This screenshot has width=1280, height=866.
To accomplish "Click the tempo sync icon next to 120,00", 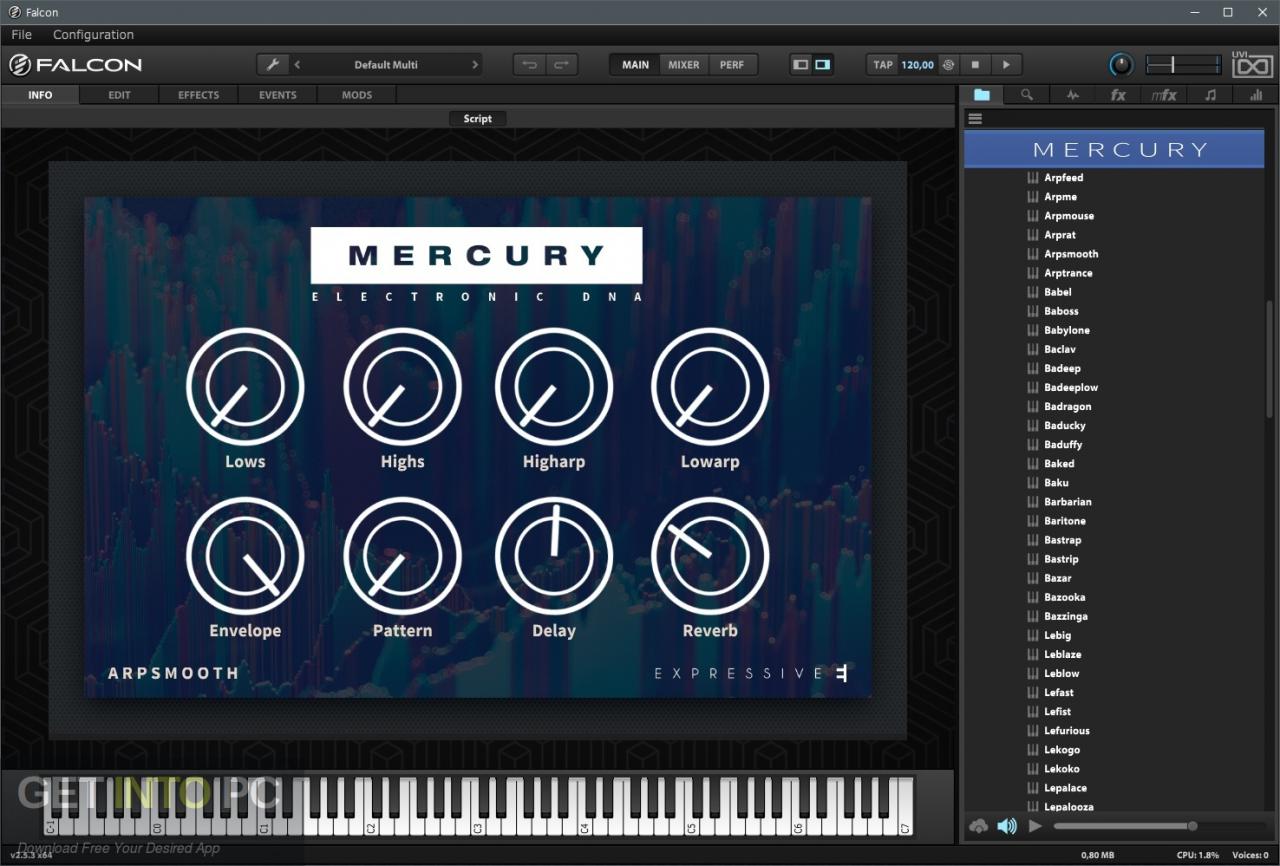I will pos(948,65).
